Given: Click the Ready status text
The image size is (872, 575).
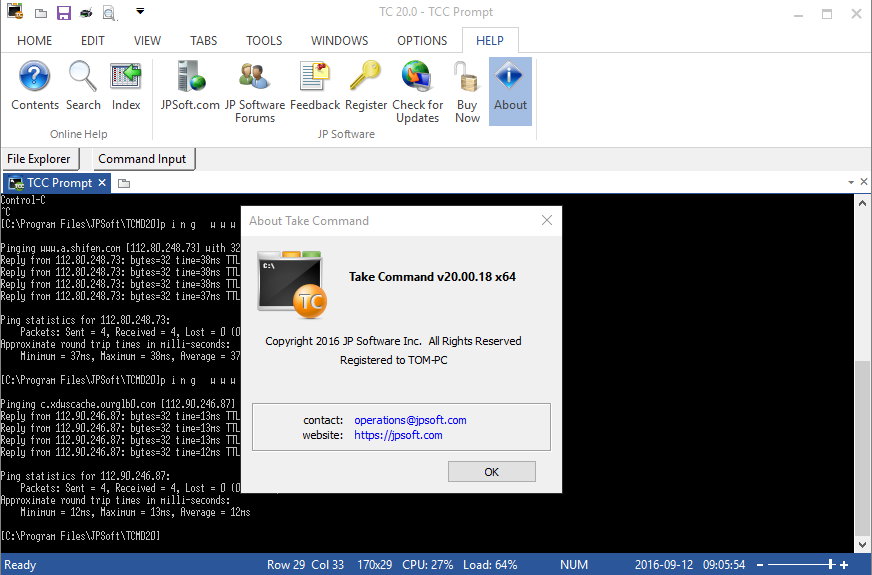Looking at the screenshot, I should click(21, 565).
